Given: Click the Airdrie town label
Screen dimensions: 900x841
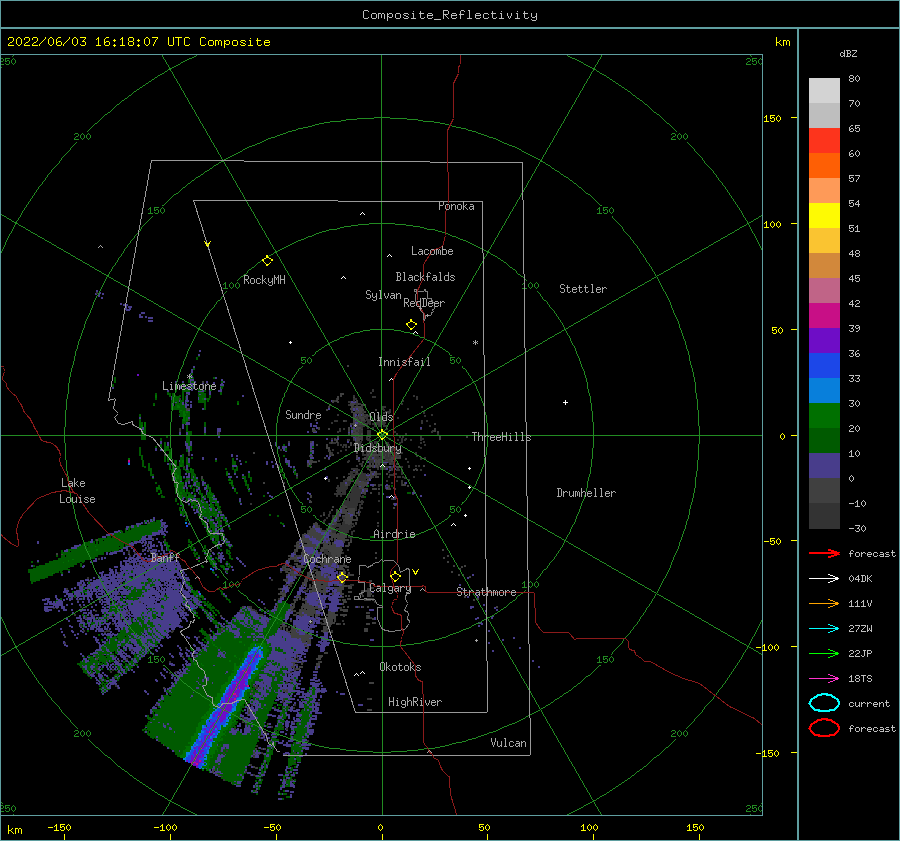Looking at the screenshot, I should tap(394, 534).
